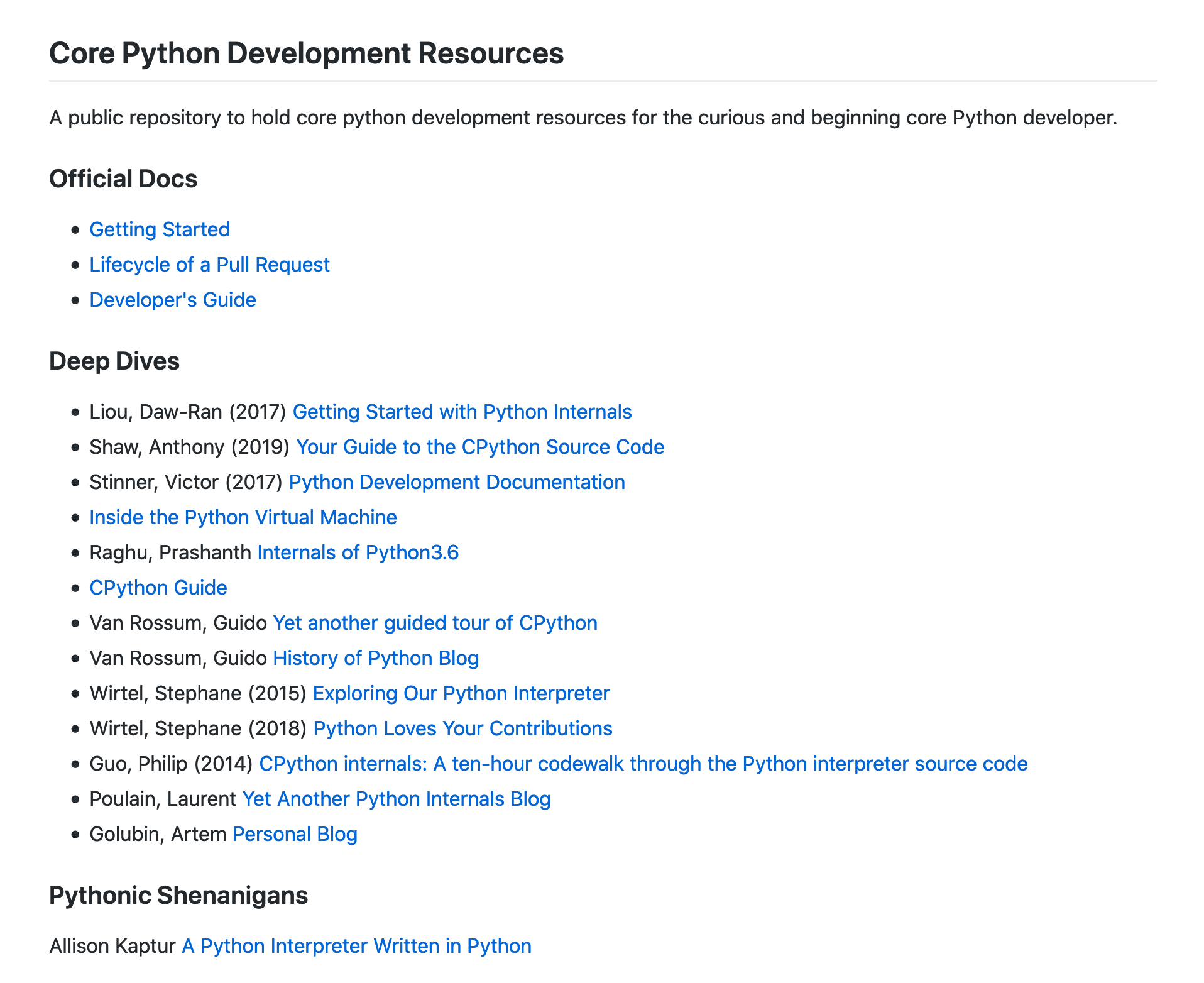
Task: Open CPython internals ten-hour codewalk link
Action: (x=643, y=764)
